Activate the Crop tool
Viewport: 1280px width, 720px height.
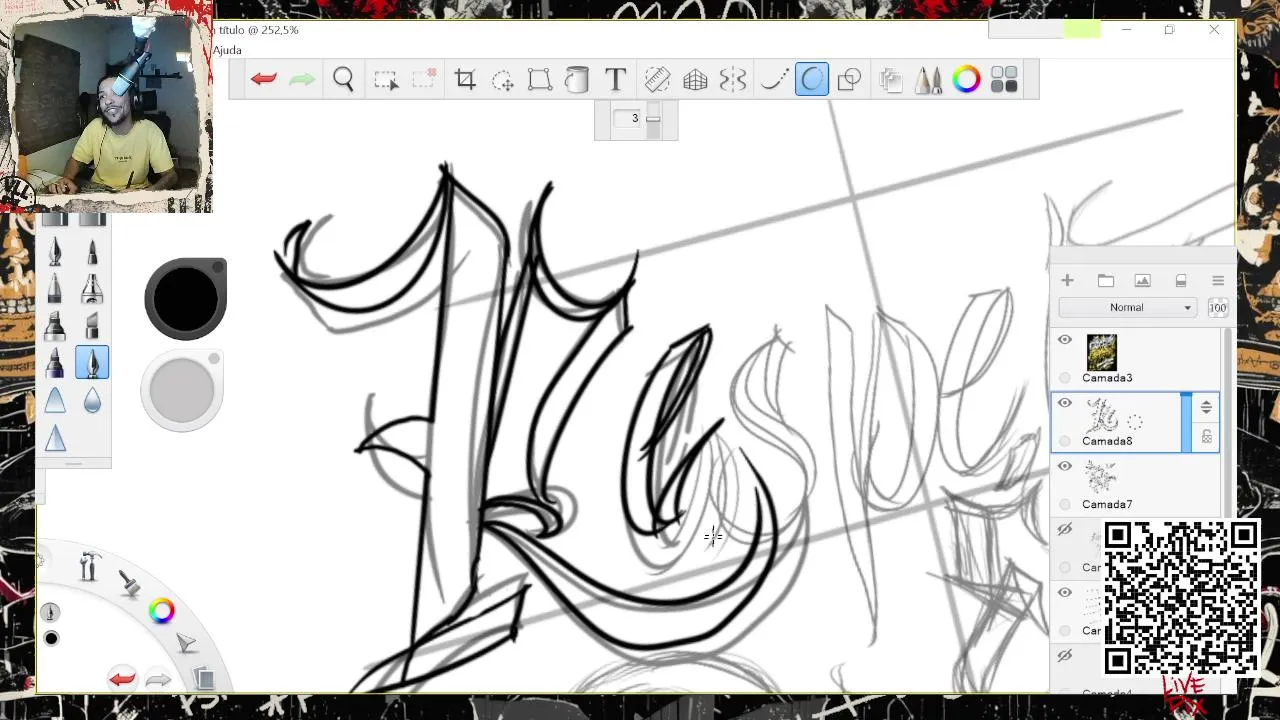[x=465, y=80]
